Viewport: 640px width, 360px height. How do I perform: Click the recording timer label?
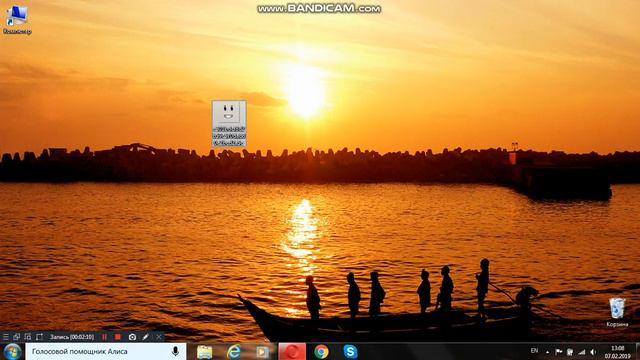(x=72, y=337)
